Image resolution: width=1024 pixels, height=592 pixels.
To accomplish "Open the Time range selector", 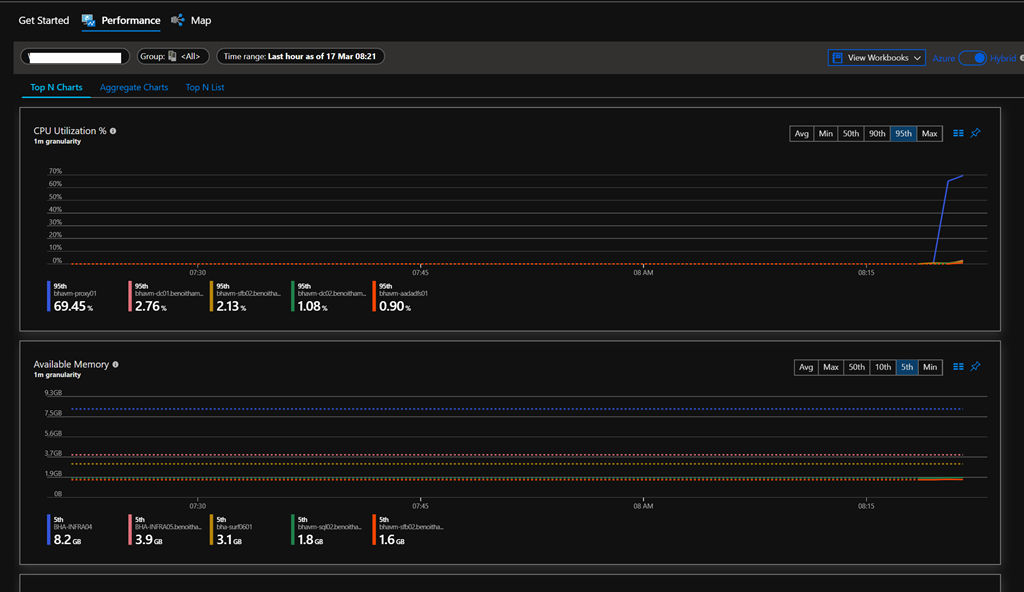I will point(300,57).
